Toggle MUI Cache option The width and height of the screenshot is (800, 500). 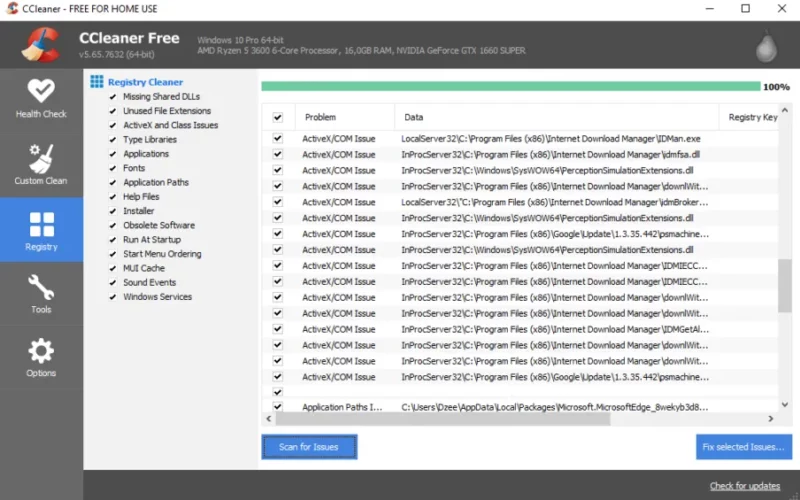(x=113, y=268)
